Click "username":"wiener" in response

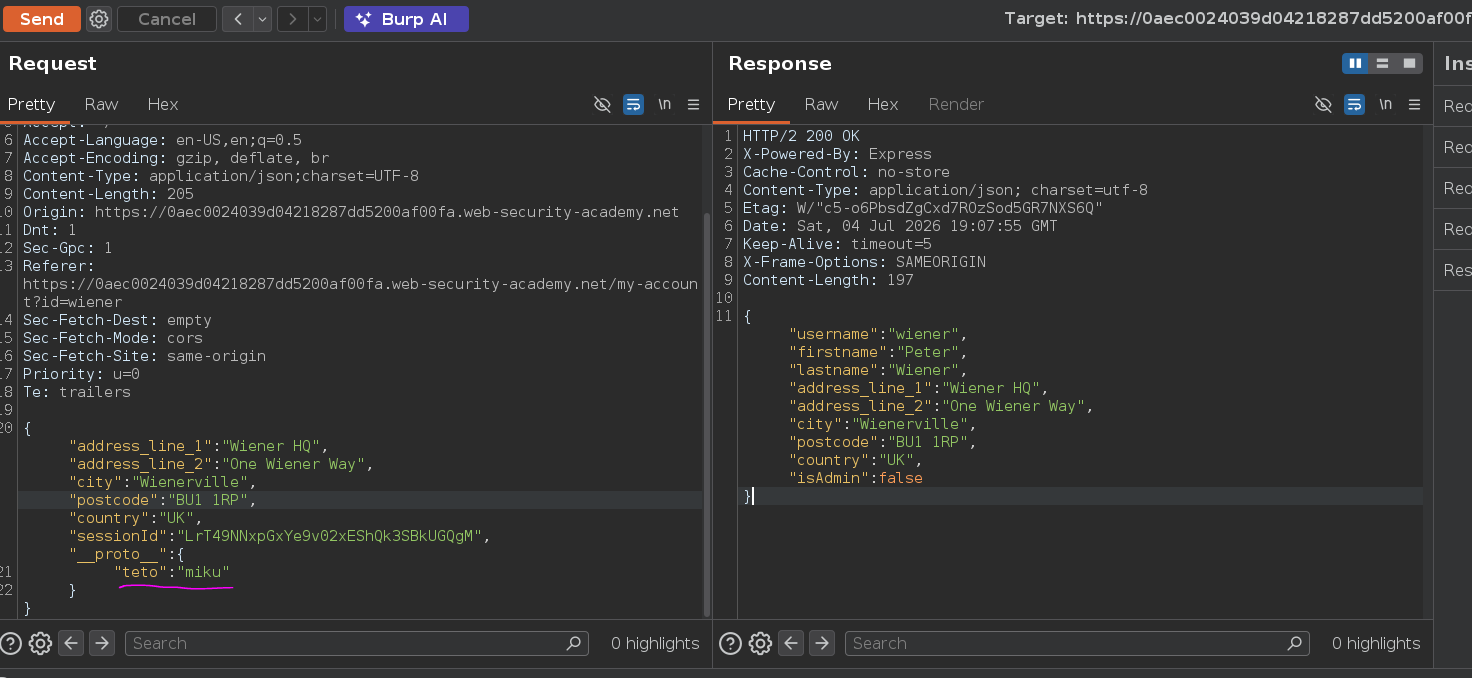click(878, 334)
